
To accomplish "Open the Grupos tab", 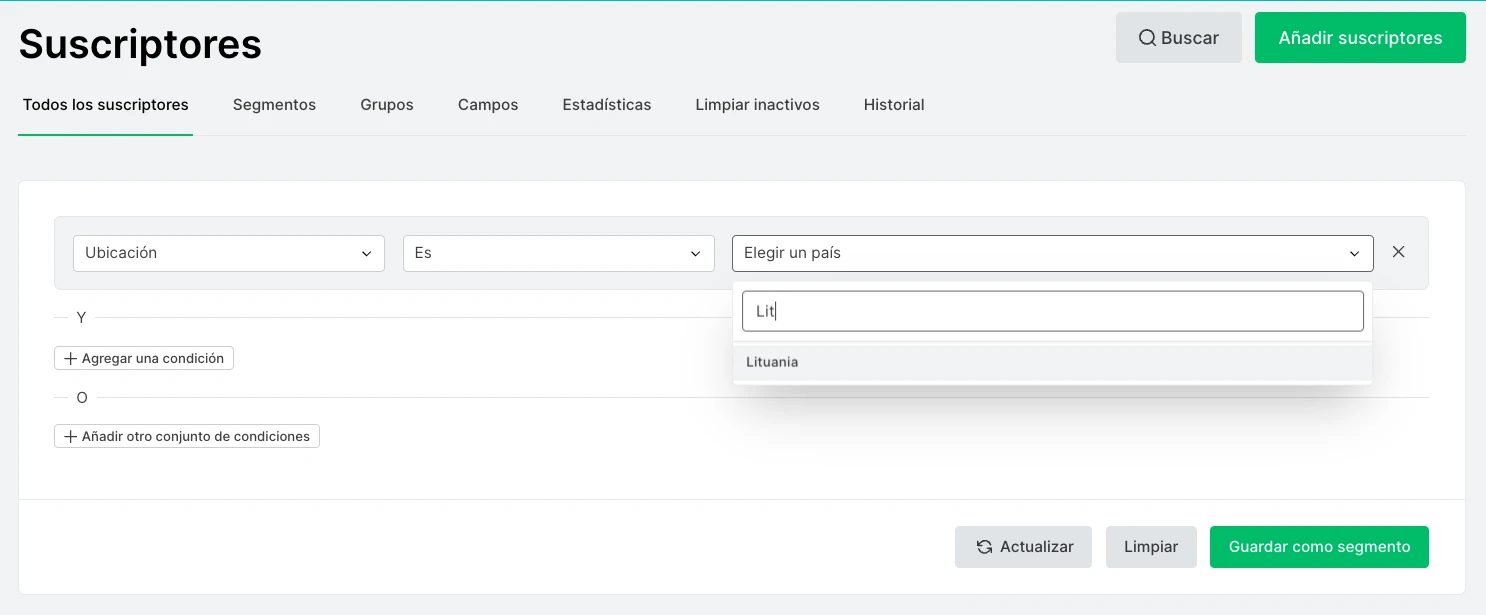I will [387, 105].
